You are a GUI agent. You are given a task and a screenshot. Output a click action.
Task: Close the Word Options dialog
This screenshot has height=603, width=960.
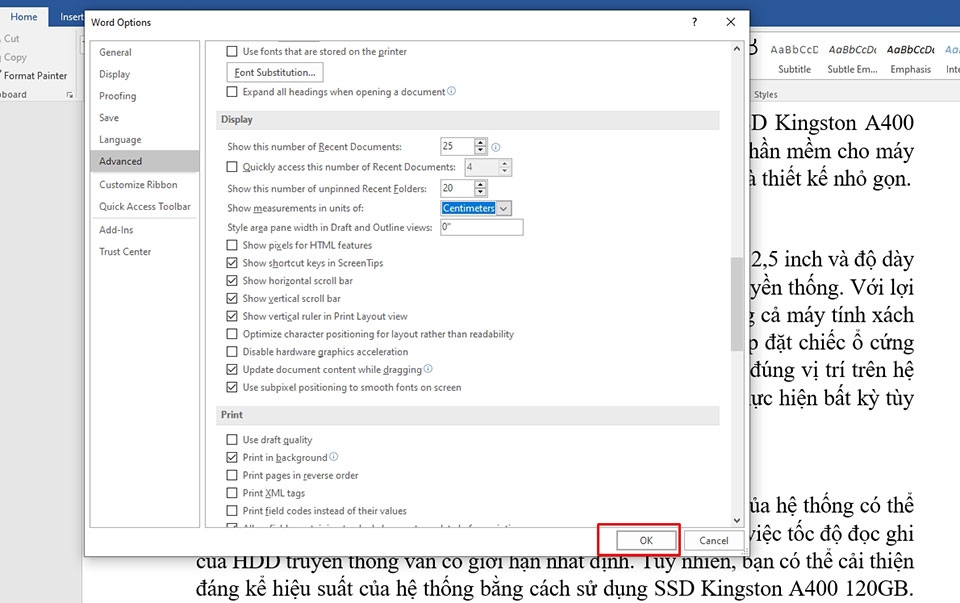point(730,22)
